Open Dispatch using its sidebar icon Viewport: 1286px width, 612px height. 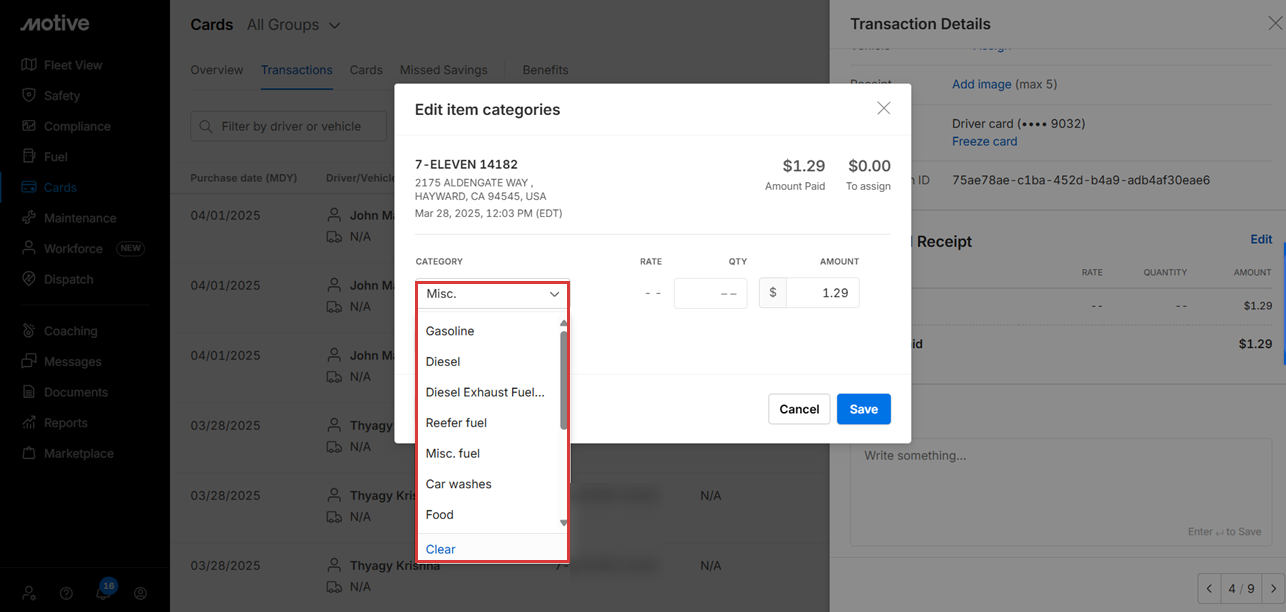coord(29,279)
